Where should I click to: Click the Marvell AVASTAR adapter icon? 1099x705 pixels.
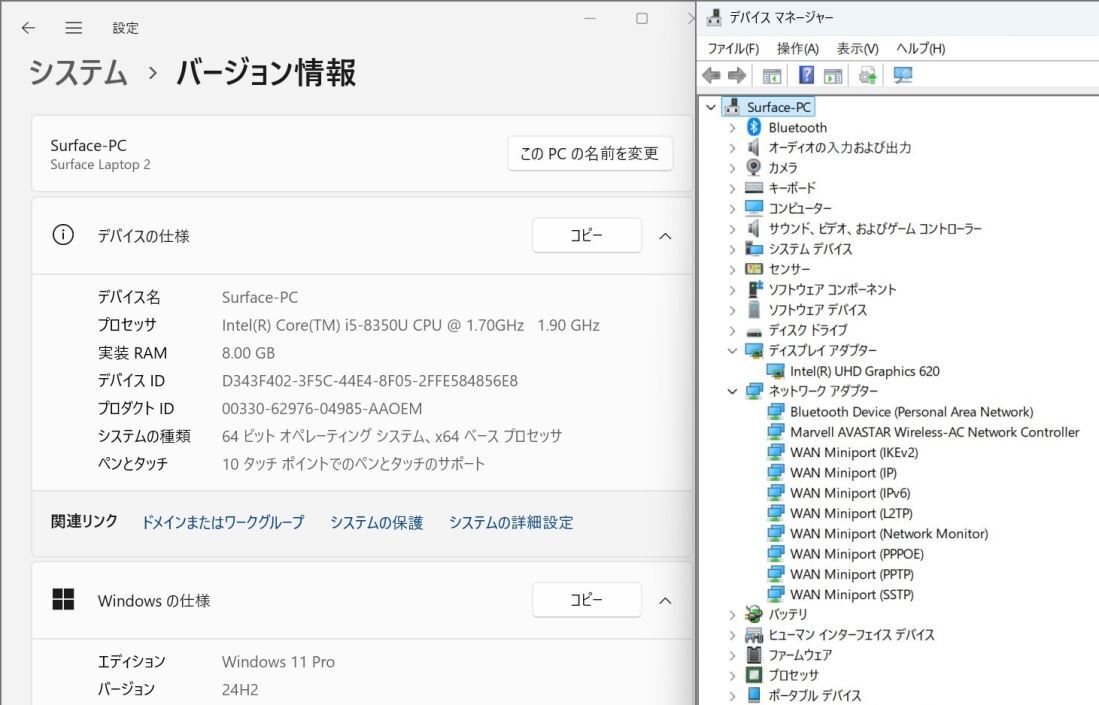click(x=775, y=432)
